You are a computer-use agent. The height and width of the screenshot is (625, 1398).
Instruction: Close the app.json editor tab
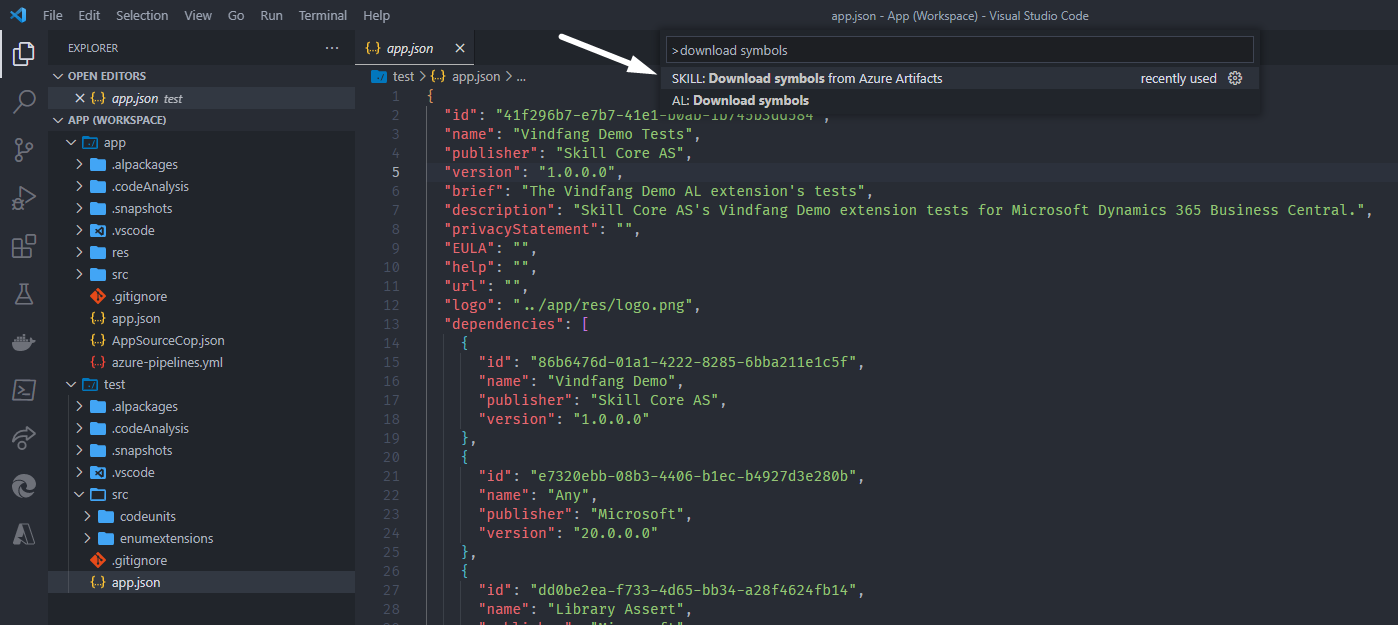(460, 48)
